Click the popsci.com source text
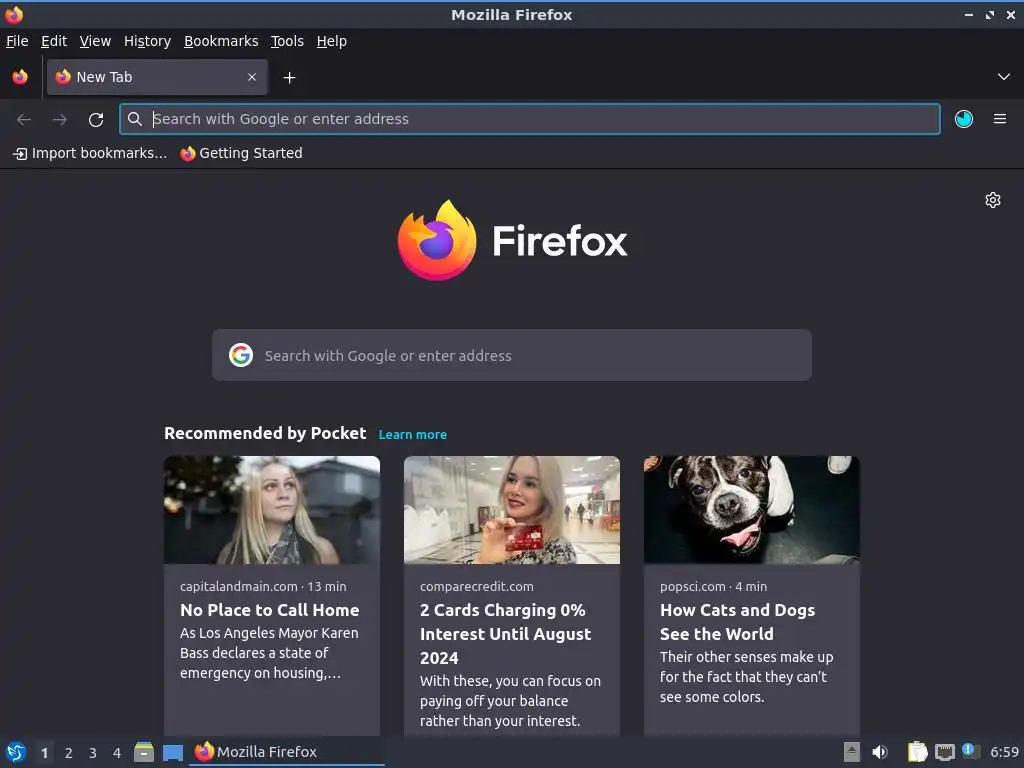 pyautogui.click(x=693, y=586)
